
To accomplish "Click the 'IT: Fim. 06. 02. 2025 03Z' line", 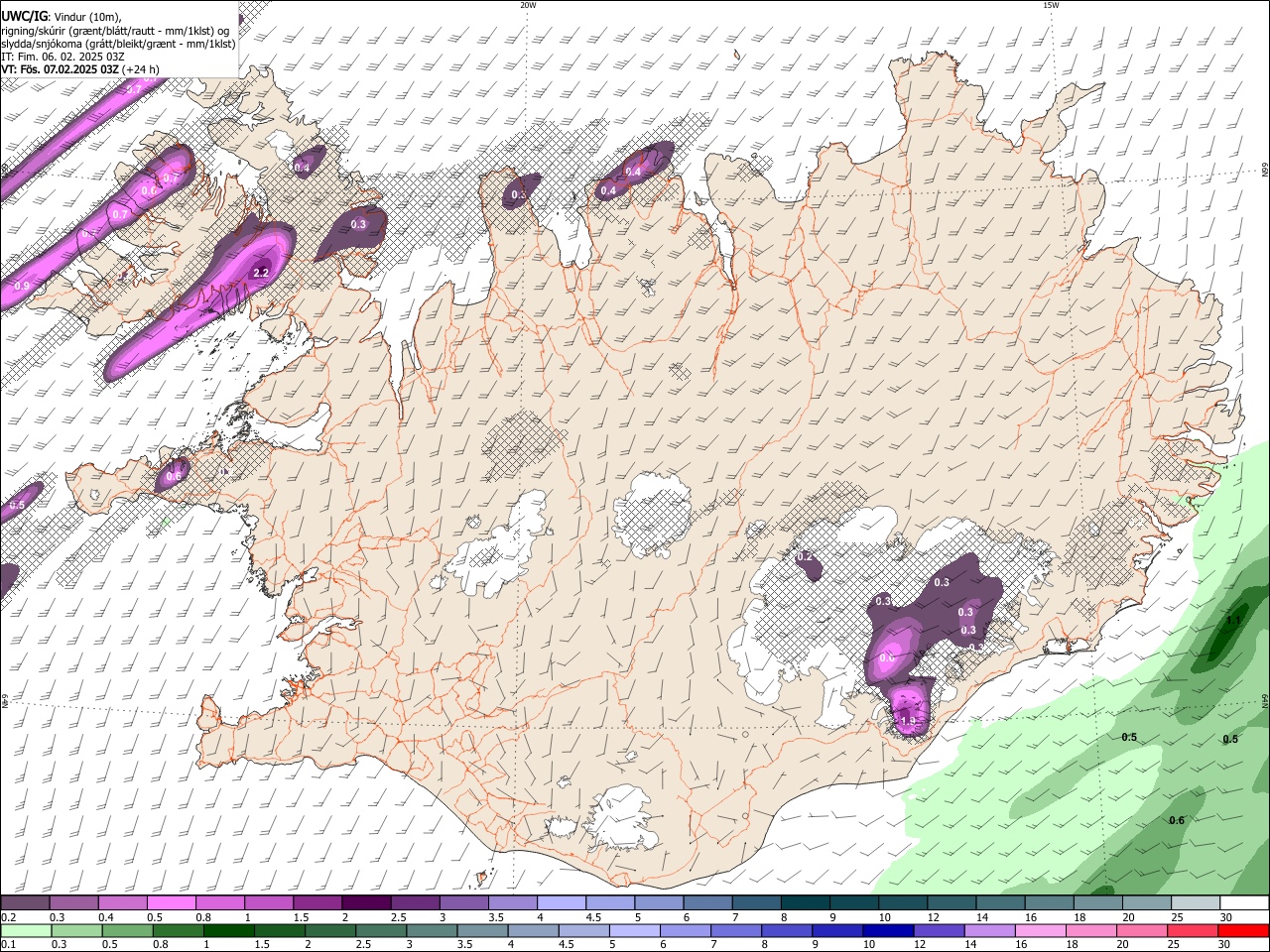I will pyautogui.click(x=63, y=57).
